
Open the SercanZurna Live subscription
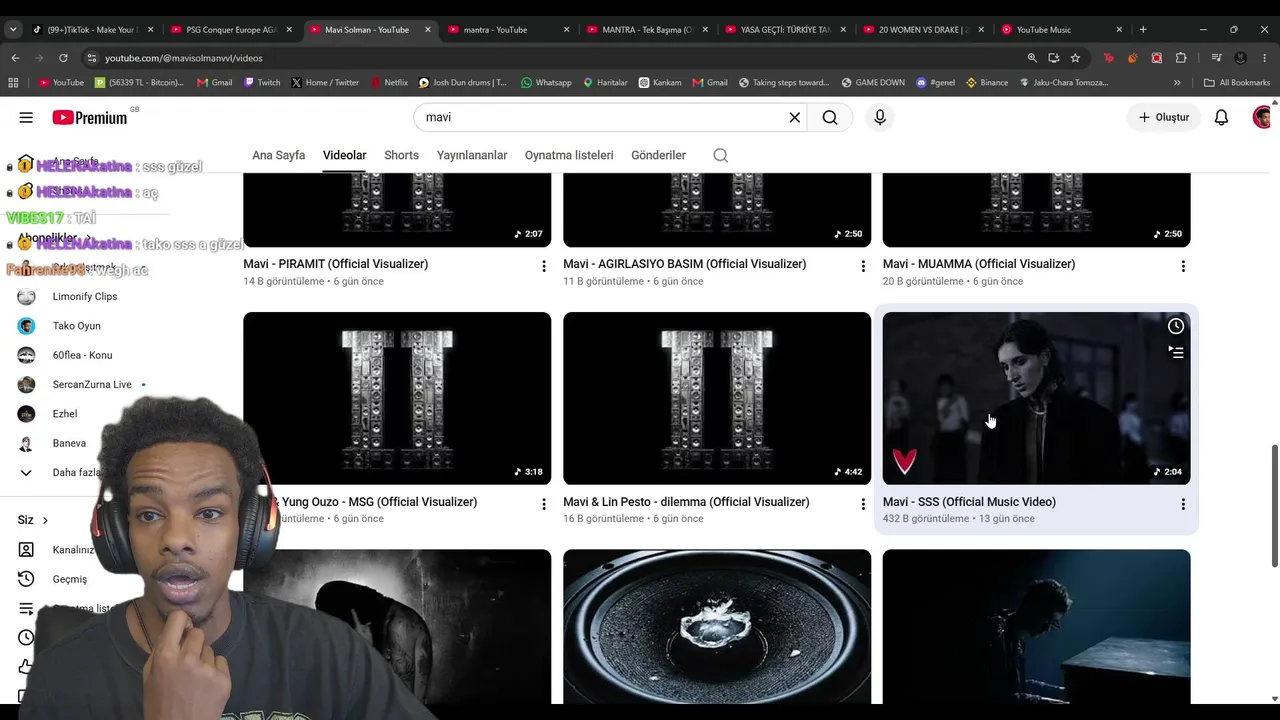(92, 385)
